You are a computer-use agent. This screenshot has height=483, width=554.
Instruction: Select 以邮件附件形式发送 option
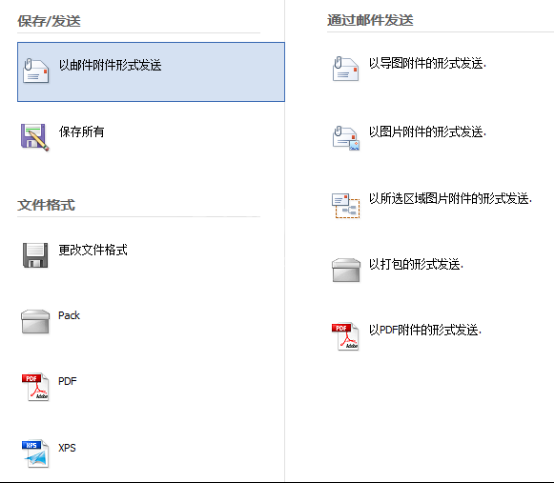pos(151,72)
